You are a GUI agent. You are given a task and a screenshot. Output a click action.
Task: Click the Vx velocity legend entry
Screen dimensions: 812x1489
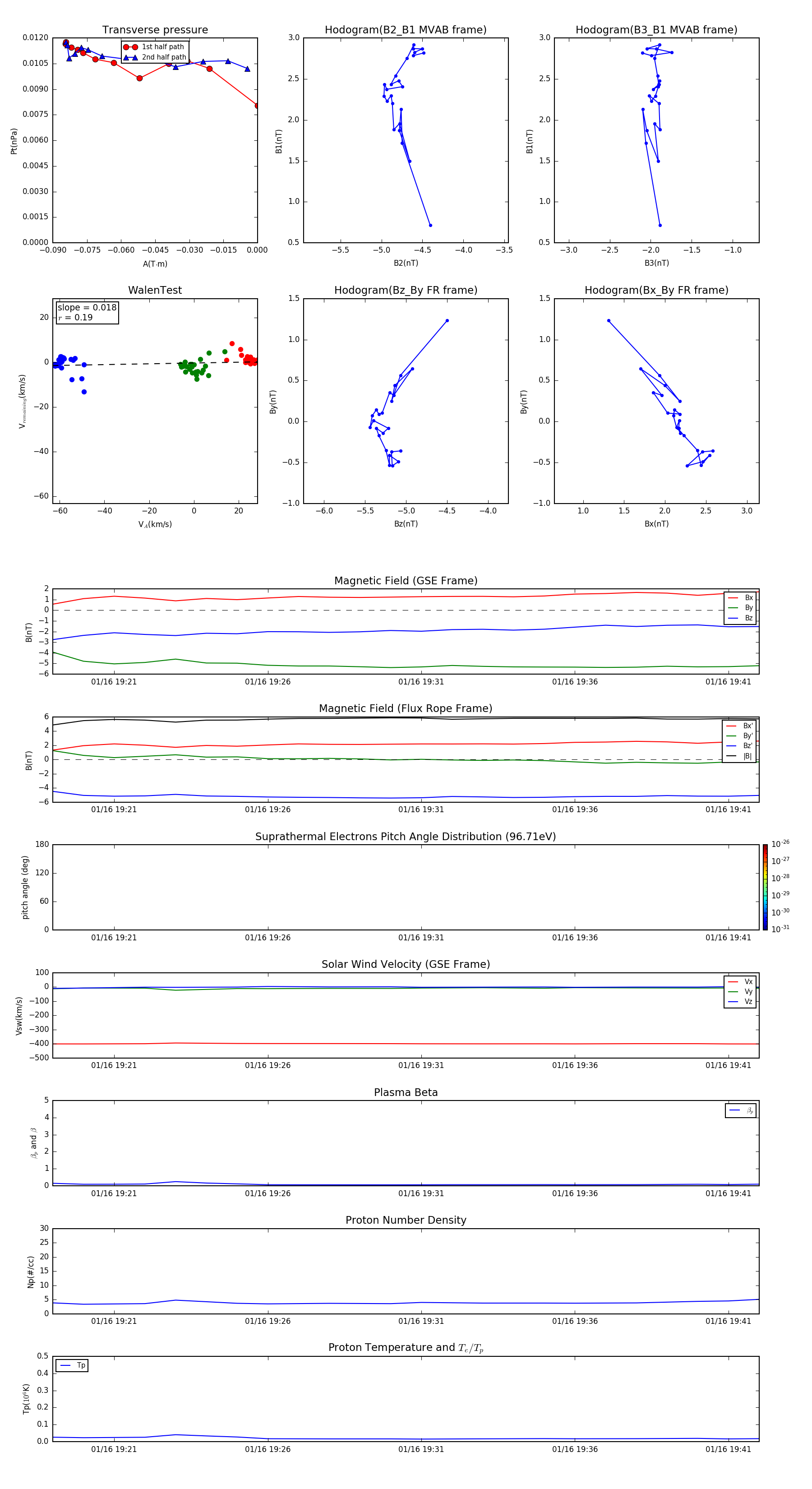tap(740, 982)
